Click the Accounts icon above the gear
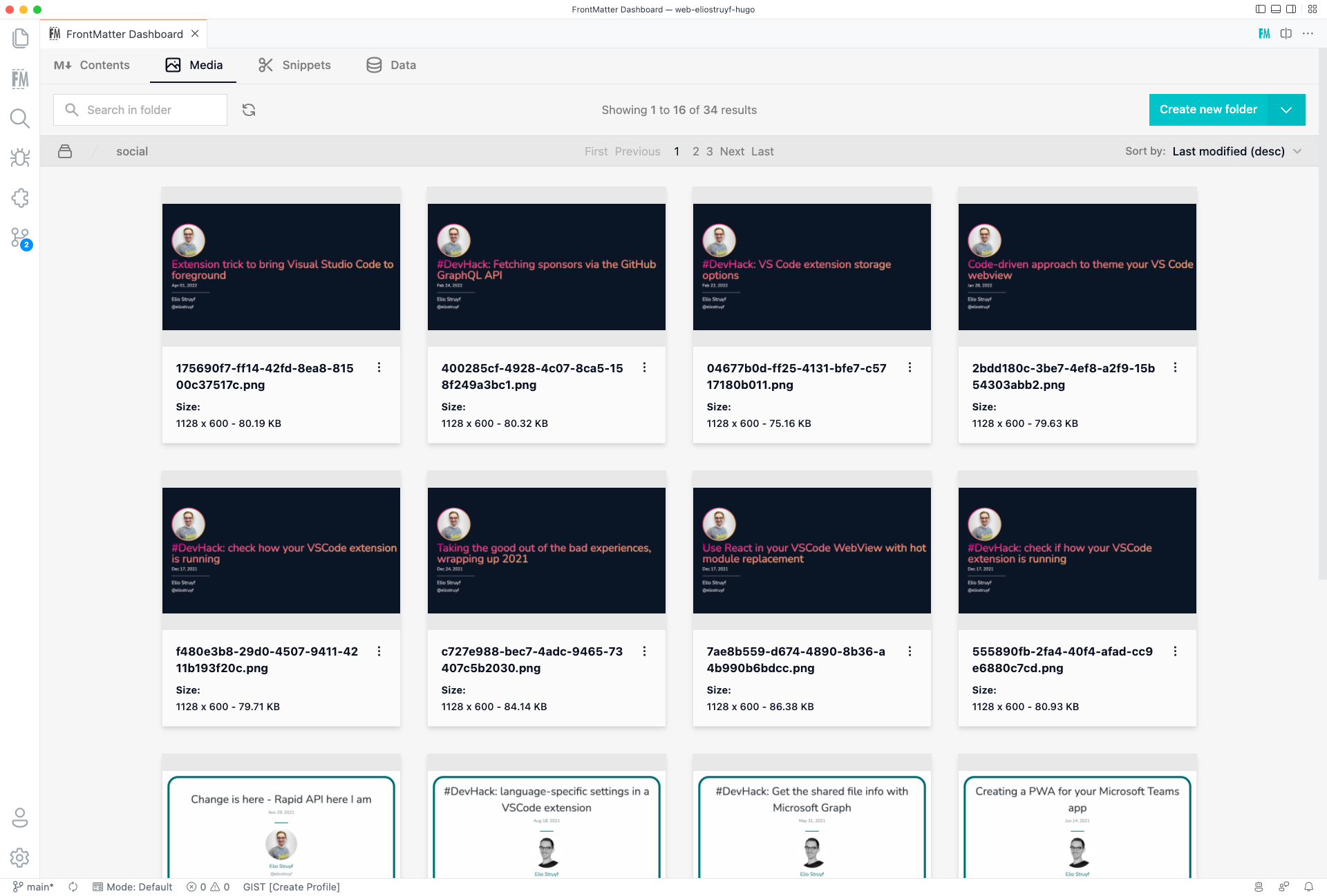This screenshot has height=896, width=1327. coord(20,818)
